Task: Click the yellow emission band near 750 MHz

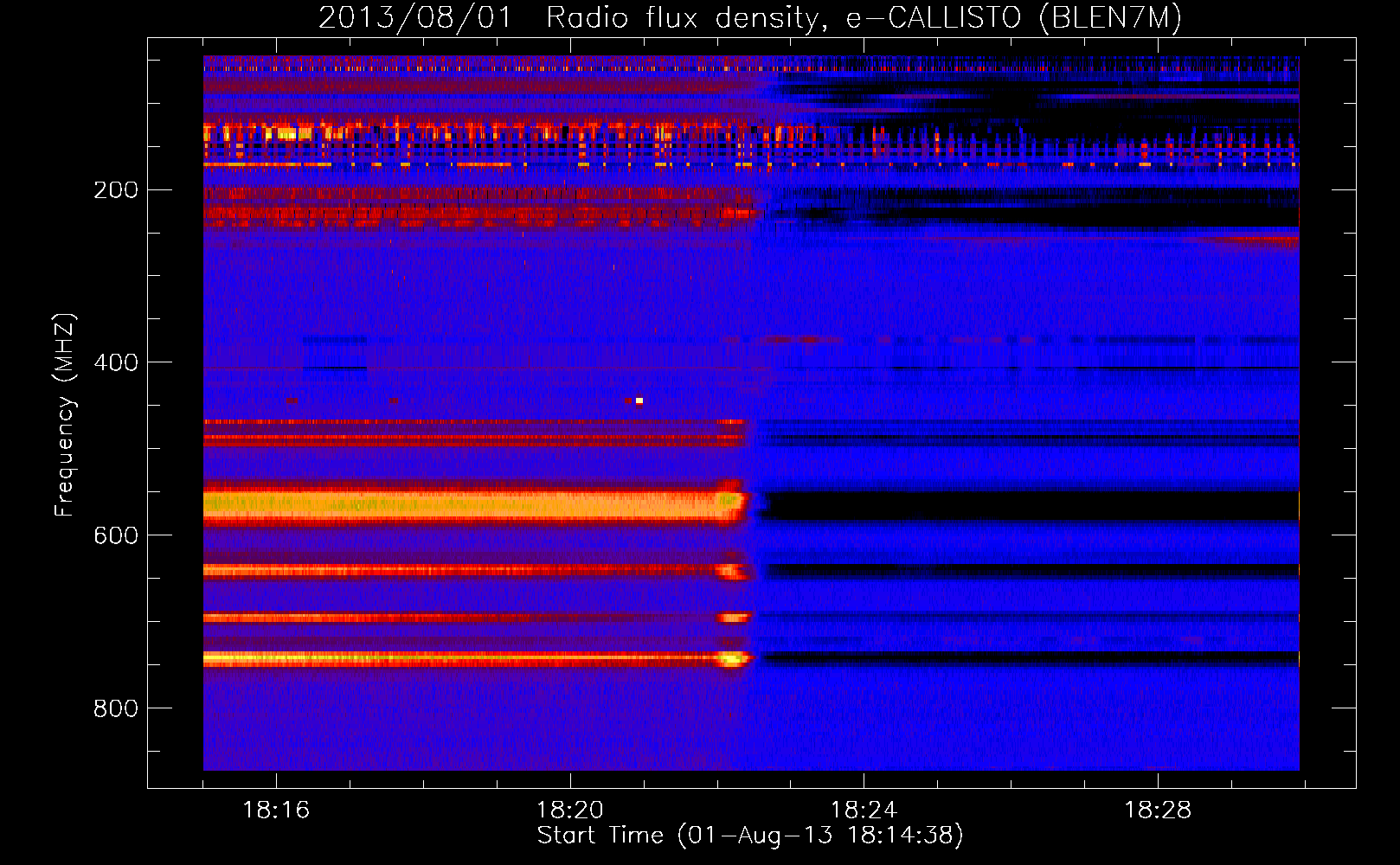Action: [x=478, y=659]
